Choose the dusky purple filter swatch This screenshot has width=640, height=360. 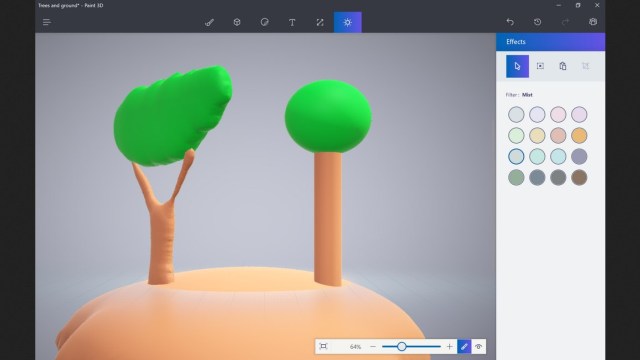coord(579,156)
